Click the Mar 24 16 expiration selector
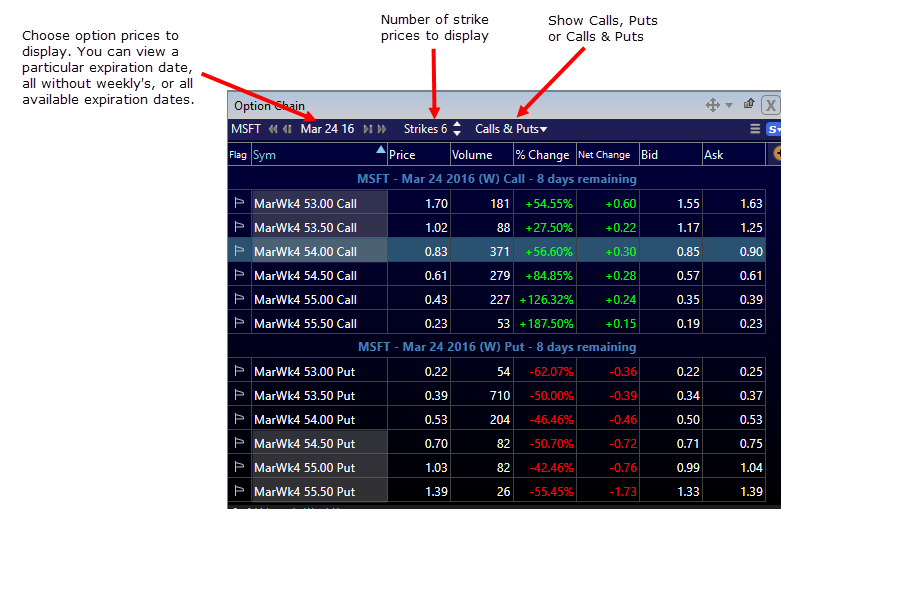This screenshot has height=600, width=904. (x=327, y=129)
